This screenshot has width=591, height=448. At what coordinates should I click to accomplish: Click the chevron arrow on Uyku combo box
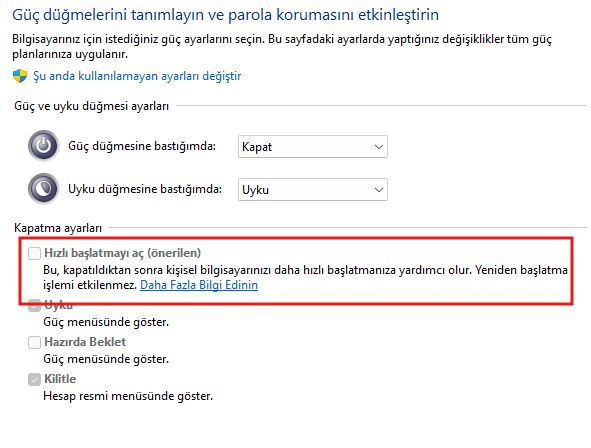tap(379, 190)
